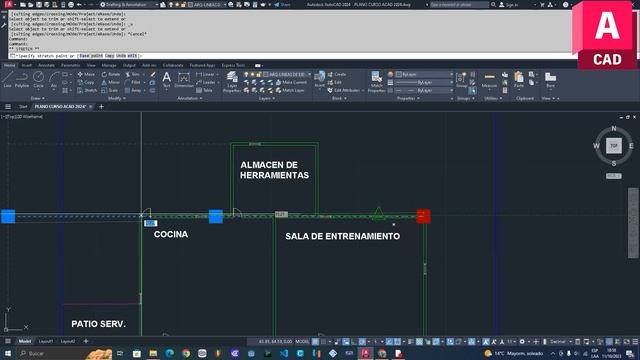Open the Decimal units dropdown
Screen dimensions: 640x360
[x=560, y=342]
